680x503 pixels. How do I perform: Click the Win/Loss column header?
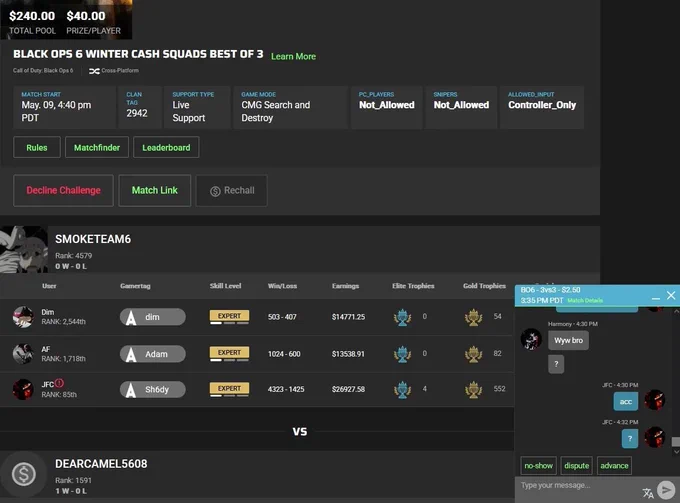(282, 286)
